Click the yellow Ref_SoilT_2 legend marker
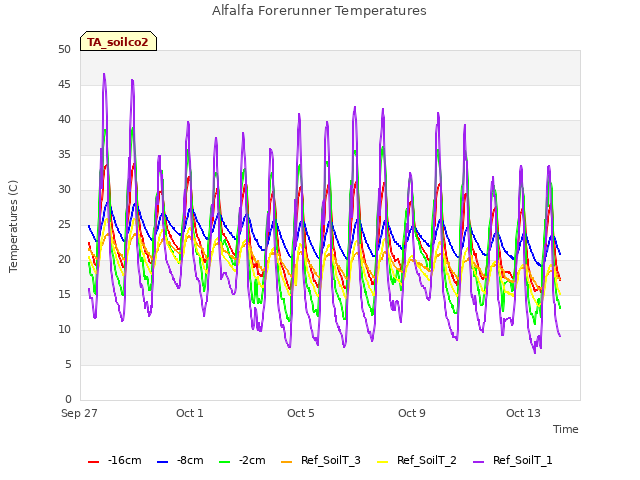This screenshot has height=480, width=640. (382, 462)
